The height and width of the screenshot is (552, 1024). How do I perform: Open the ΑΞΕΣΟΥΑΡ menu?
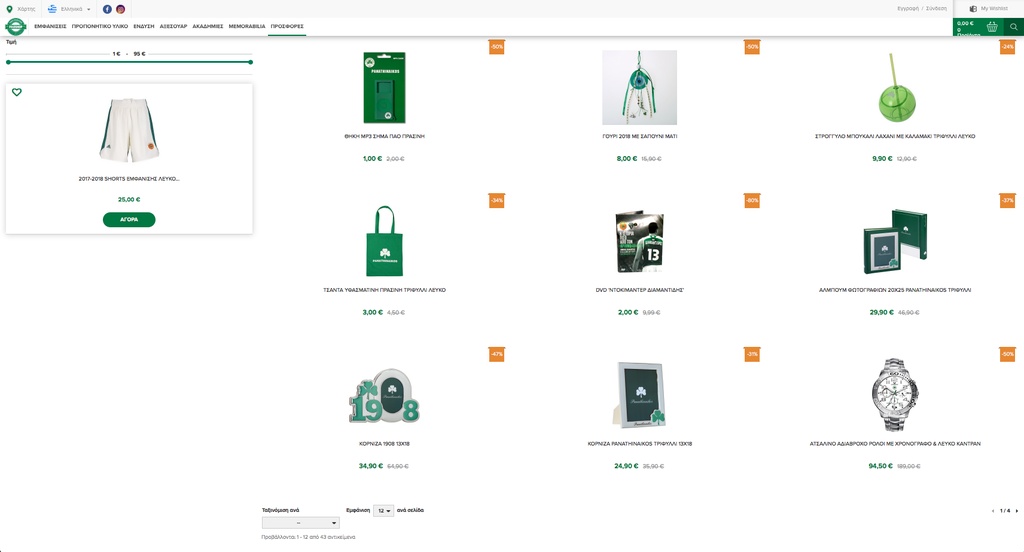[x=173, y=27]
